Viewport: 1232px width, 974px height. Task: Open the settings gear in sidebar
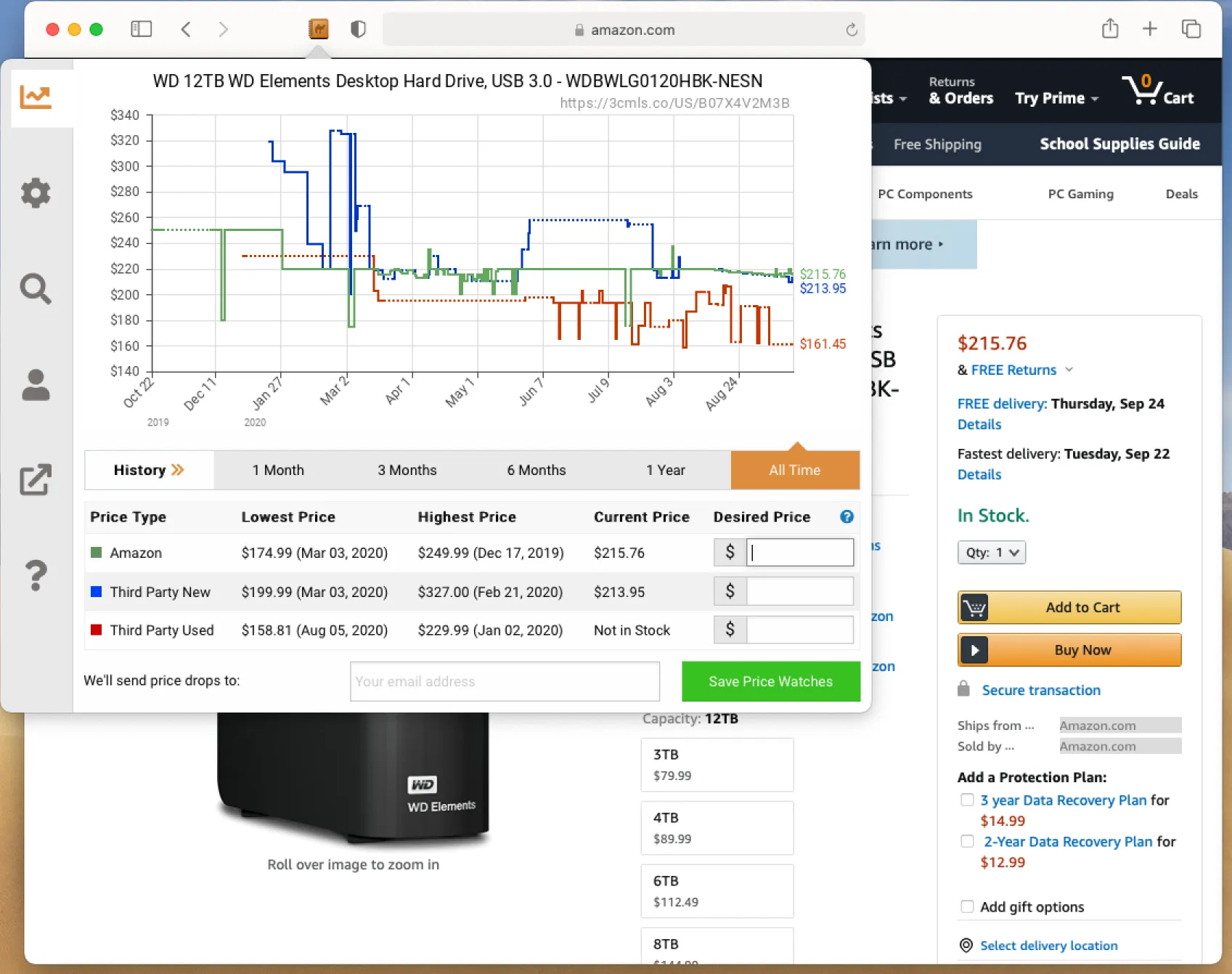pyautogui.click(x=36, y=193)
